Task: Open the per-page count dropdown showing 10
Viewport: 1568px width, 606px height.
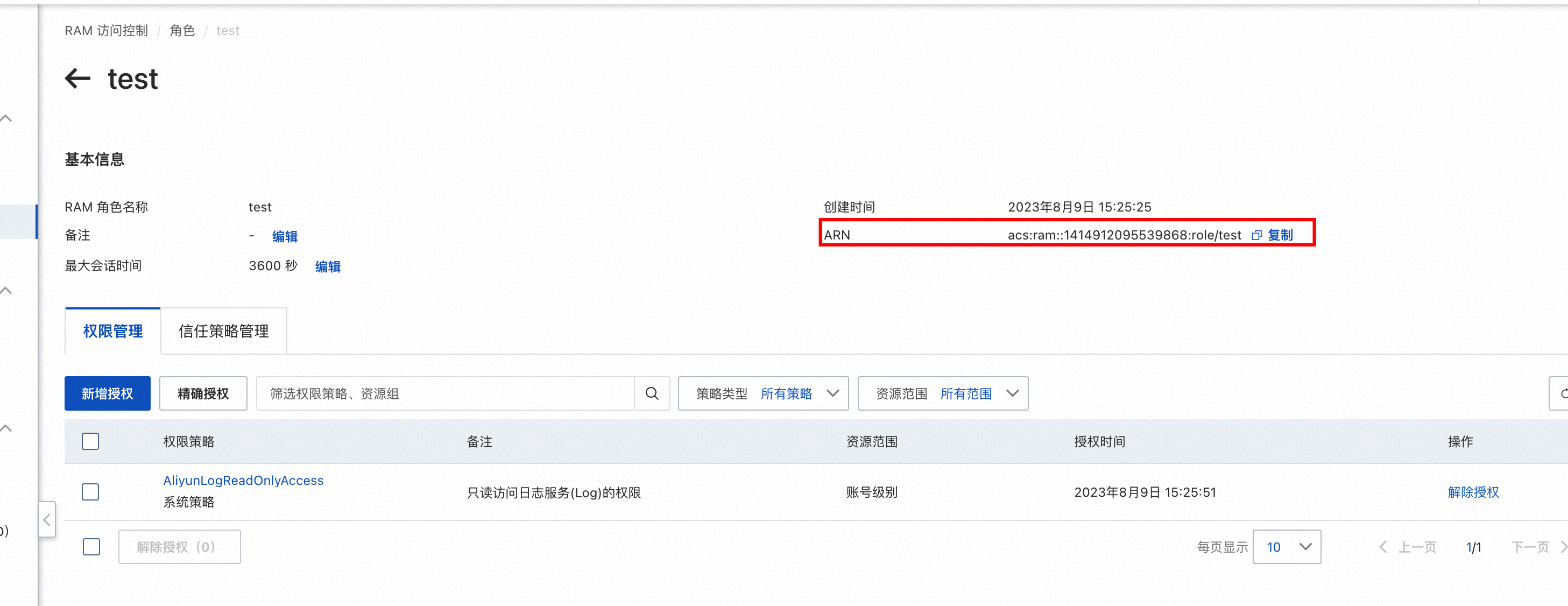Action: click(1286, 547)
